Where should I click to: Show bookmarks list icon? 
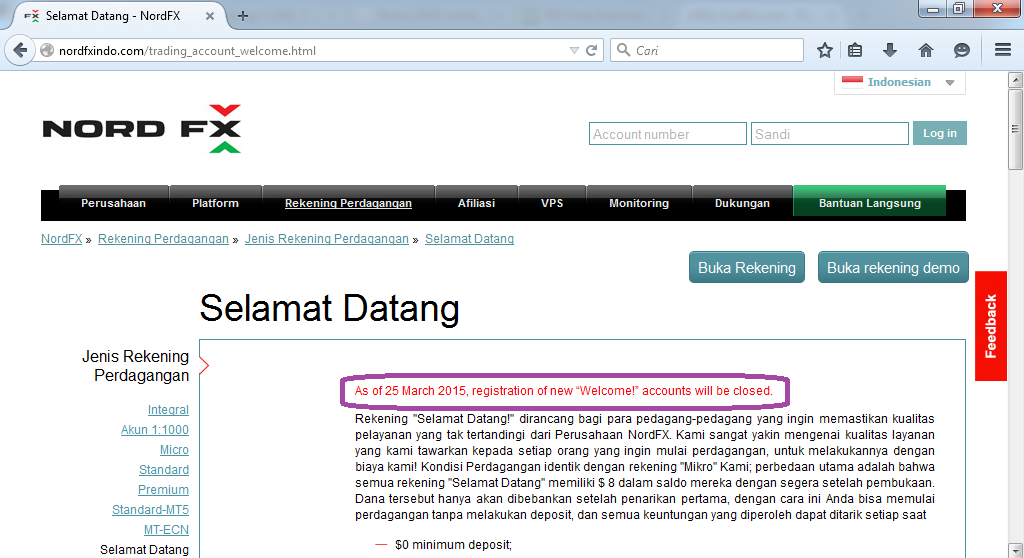point(855,50)
